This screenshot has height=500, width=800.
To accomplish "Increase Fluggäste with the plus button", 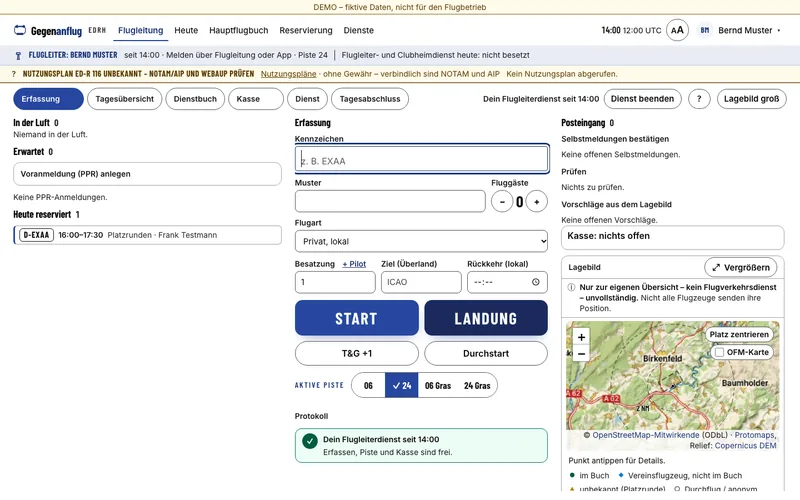I will pos(536,202).
